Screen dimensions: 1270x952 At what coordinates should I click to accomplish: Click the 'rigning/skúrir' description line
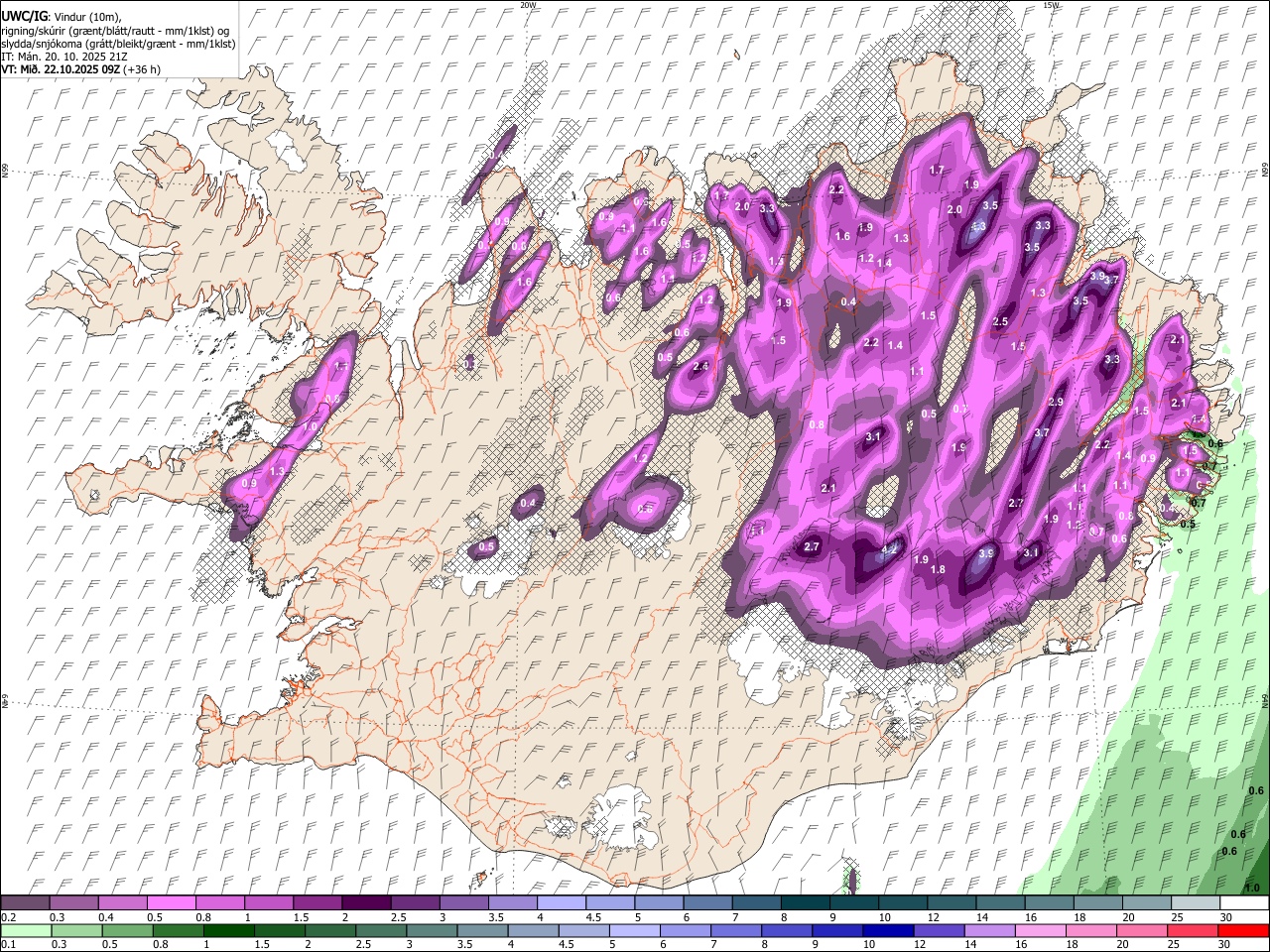[115, 31]
